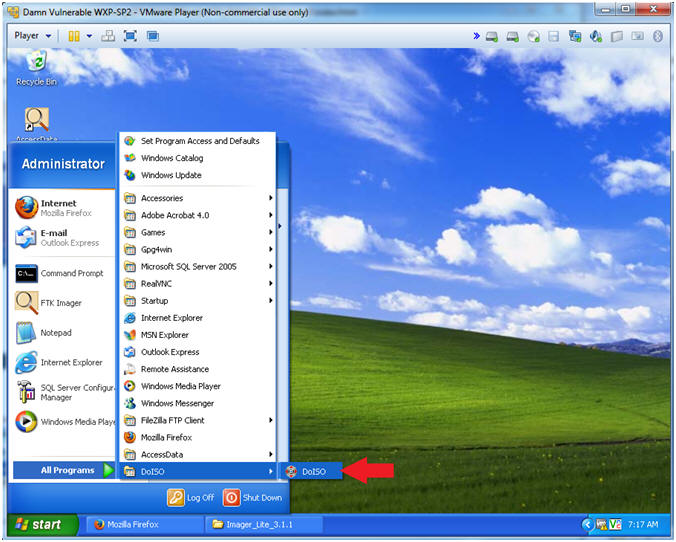Switch to Mozilla Firefox taskbar button
The width and height of the screenshot is (676, 542).
[143, 525]
